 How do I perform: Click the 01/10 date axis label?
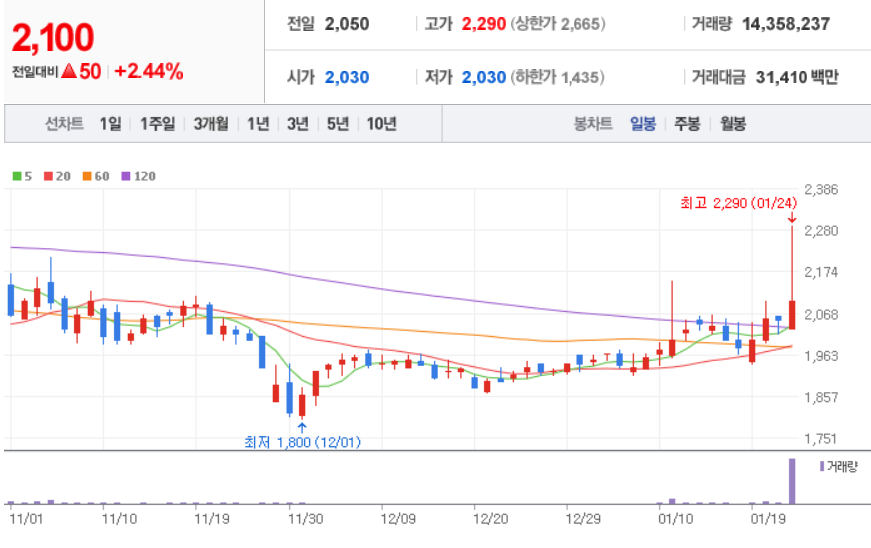[x=675, y=519]
